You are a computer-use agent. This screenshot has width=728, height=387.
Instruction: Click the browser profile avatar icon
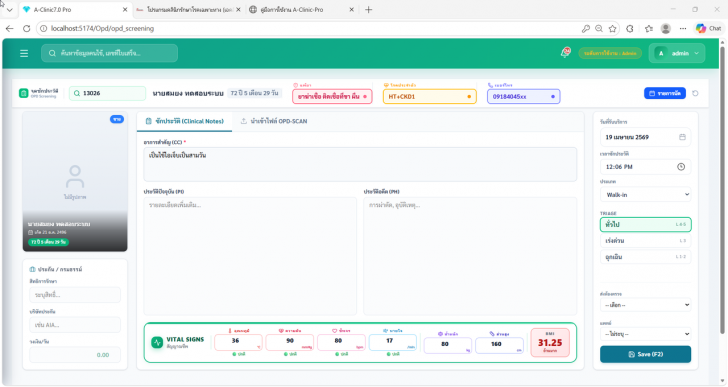point(665,28)
